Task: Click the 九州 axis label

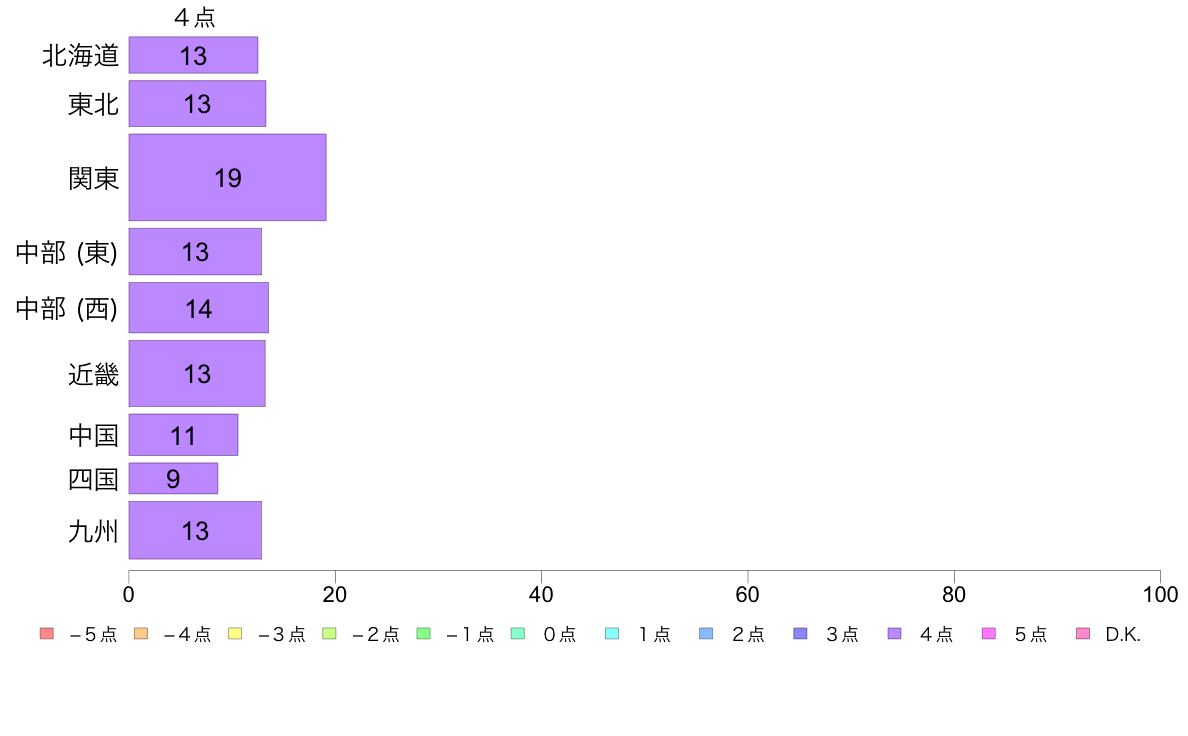Action: [x=93, y=531]
